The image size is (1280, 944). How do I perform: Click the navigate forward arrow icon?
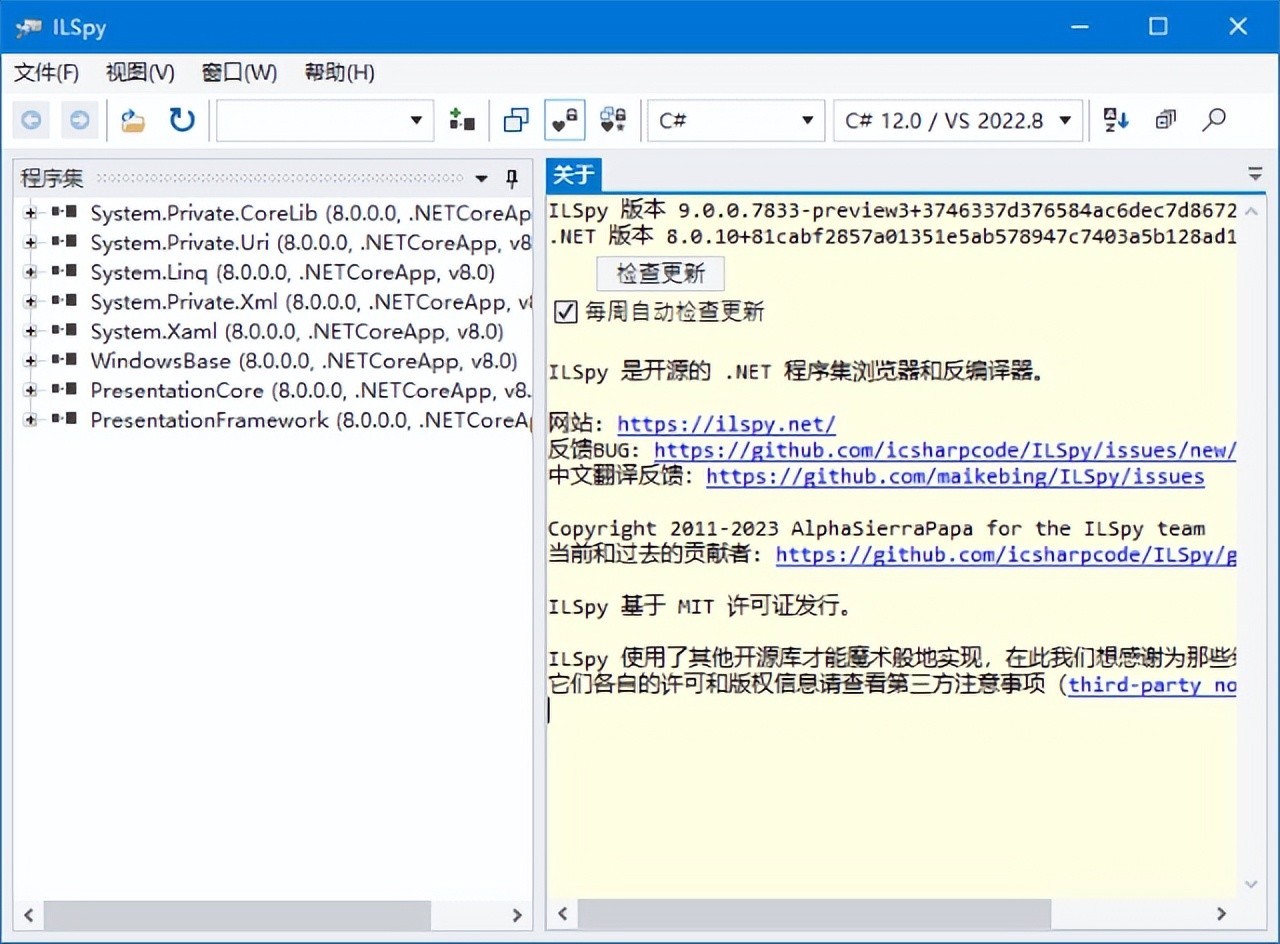click(80, 119)
